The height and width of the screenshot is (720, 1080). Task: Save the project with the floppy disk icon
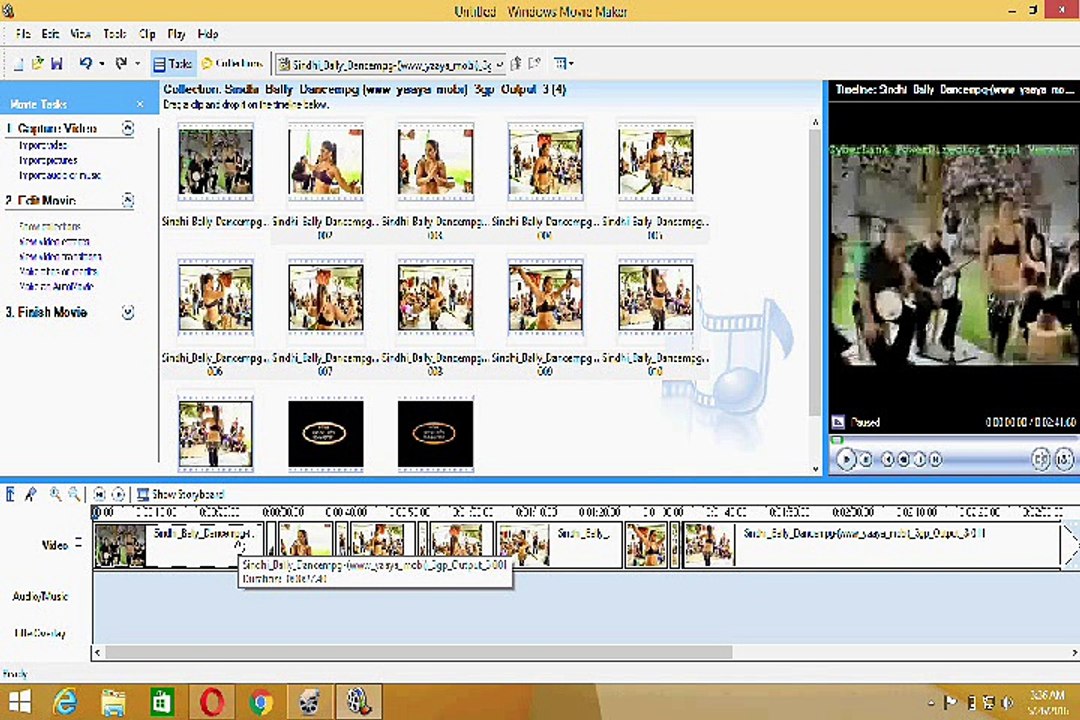(56, 64)
